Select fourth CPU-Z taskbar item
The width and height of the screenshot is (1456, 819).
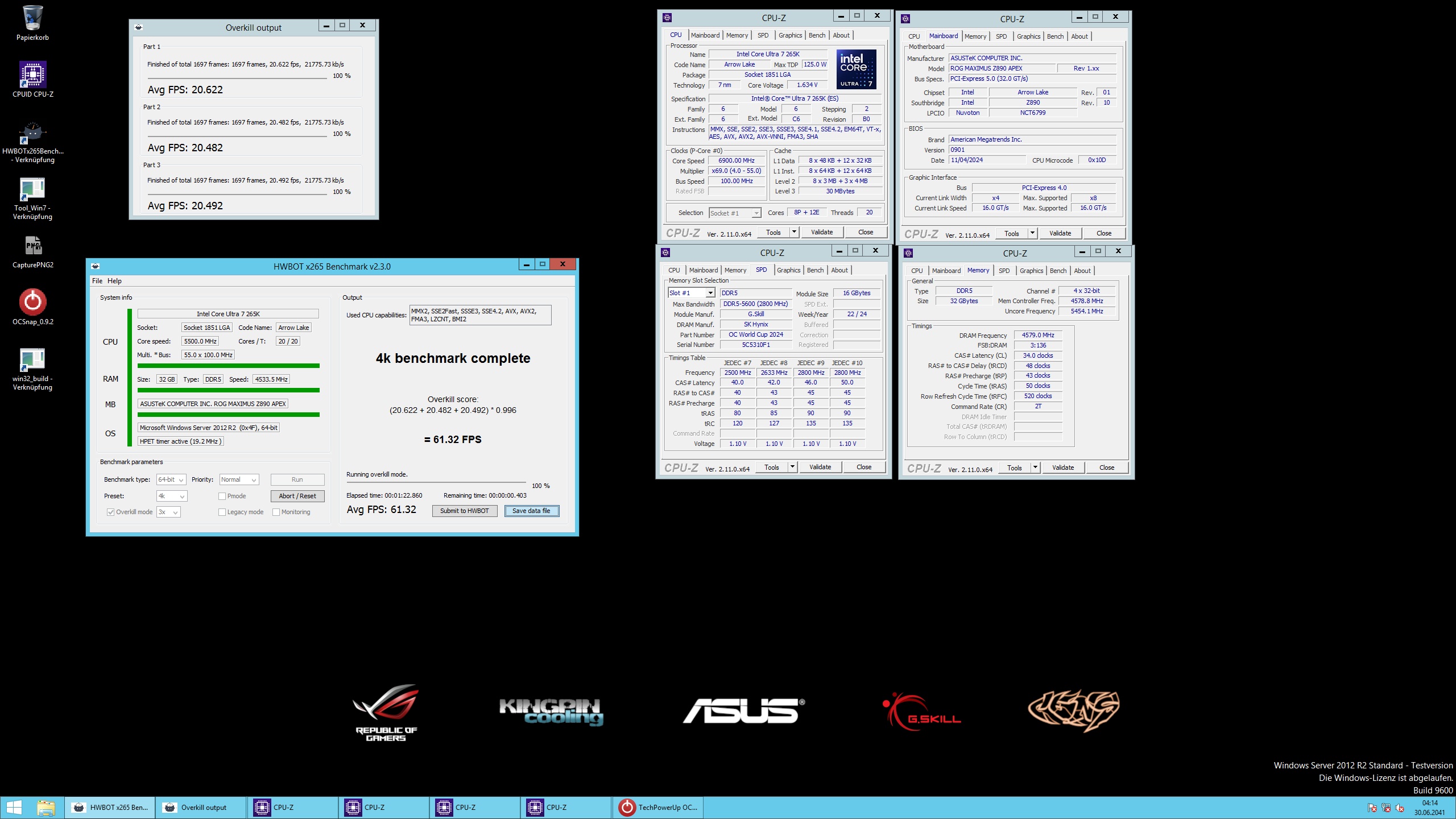point(565,807)
